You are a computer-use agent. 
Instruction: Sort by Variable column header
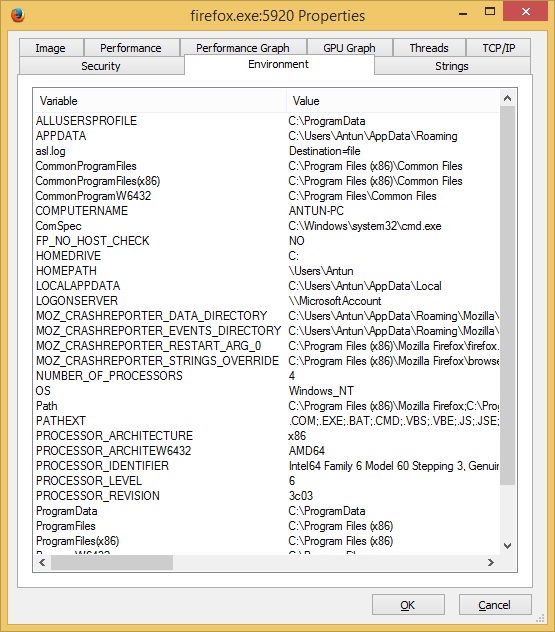(x=160, y=101)
